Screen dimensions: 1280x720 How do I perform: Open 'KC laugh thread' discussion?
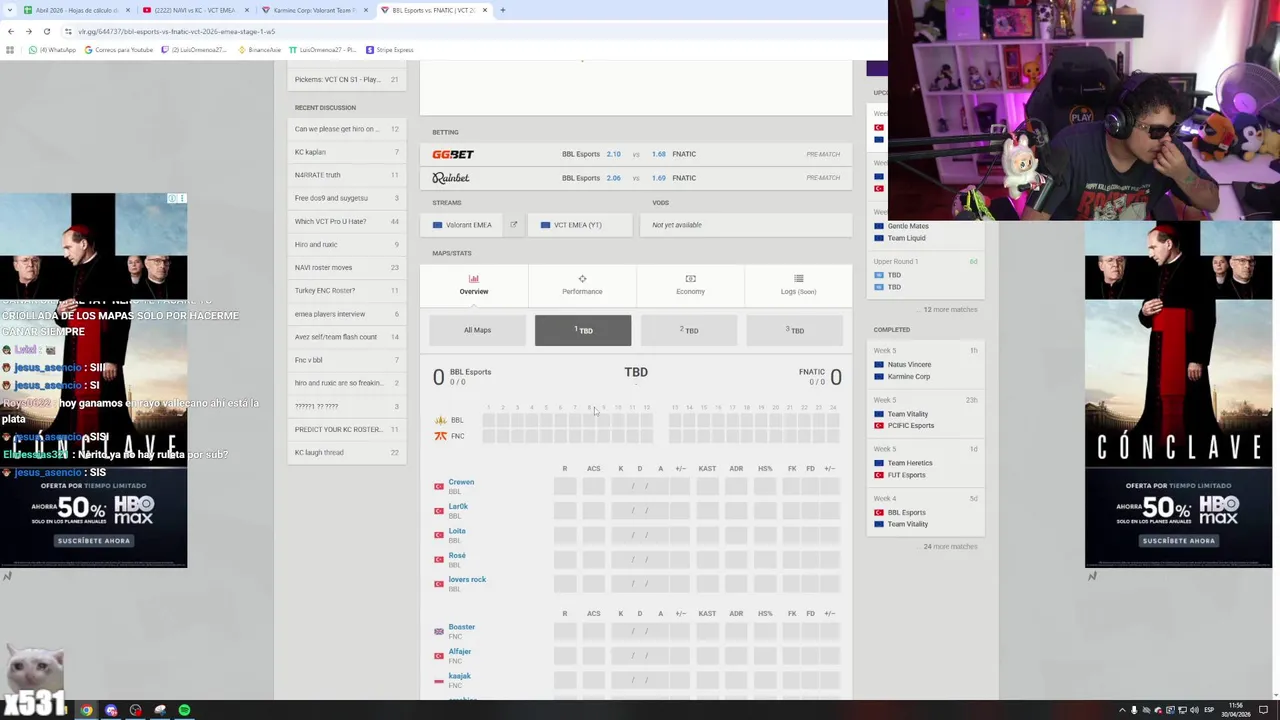(346, 452)
